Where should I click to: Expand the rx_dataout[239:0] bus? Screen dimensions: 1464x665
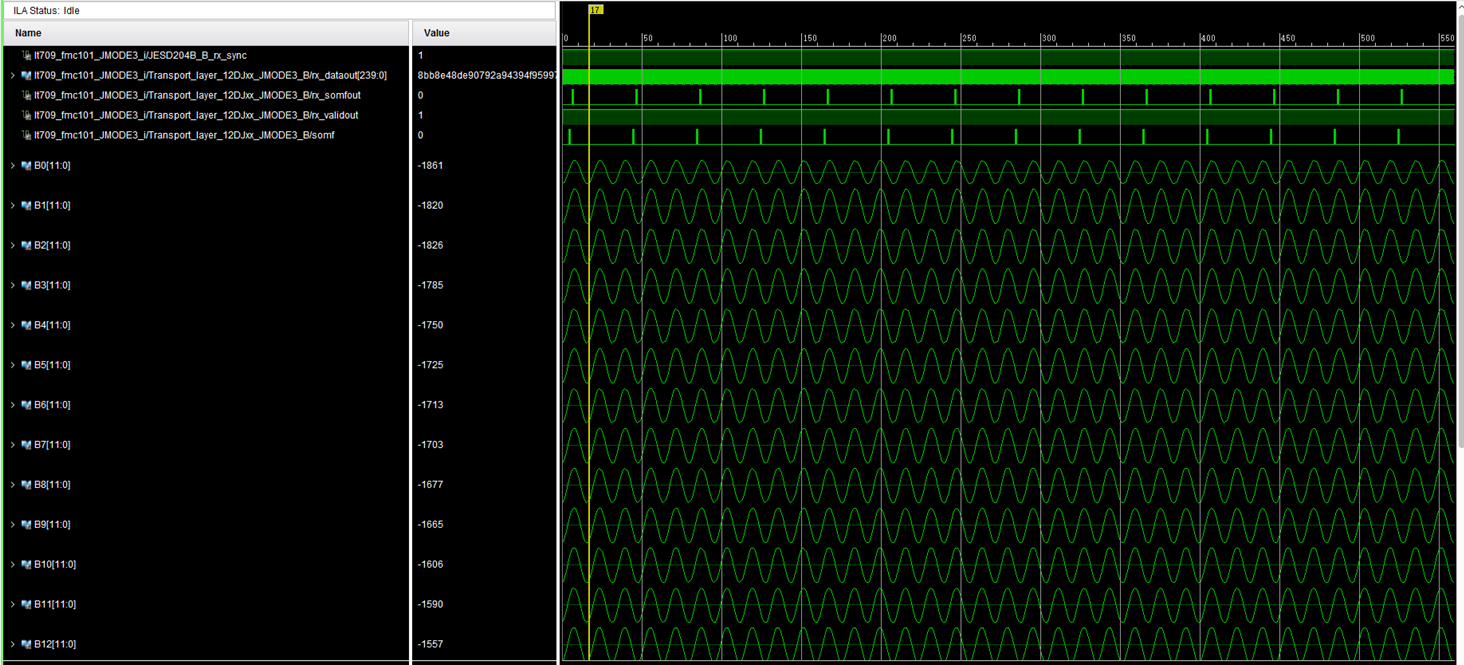coord(12,76)
